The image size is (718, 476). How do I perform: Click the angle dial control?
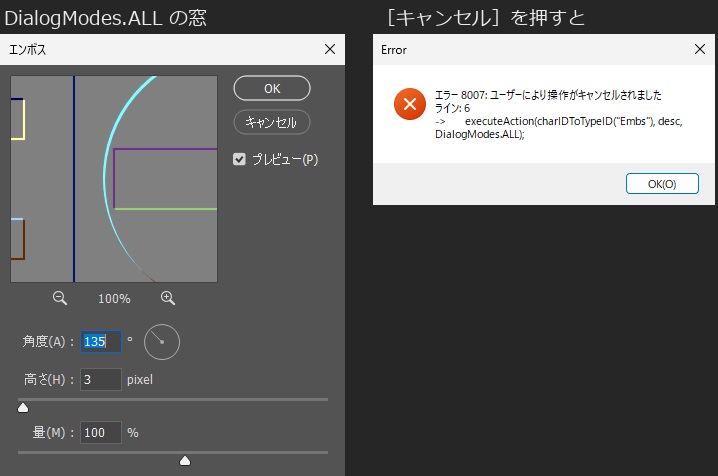click(162, 342)
